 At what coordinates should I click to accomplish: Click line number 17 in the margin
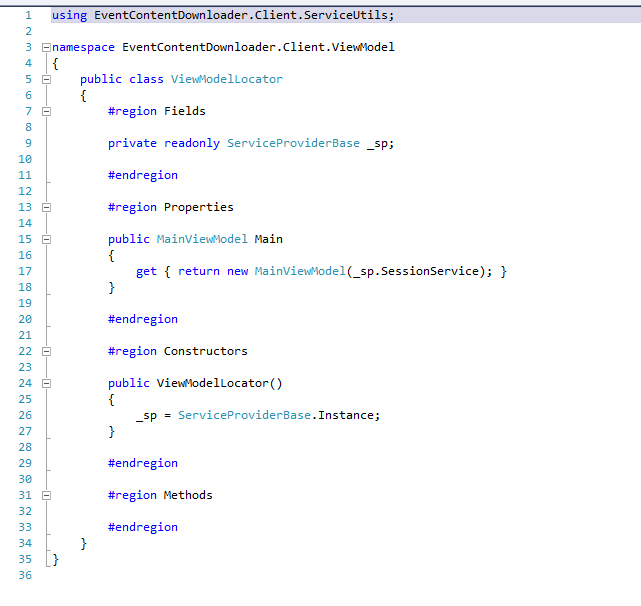[25, 271]
